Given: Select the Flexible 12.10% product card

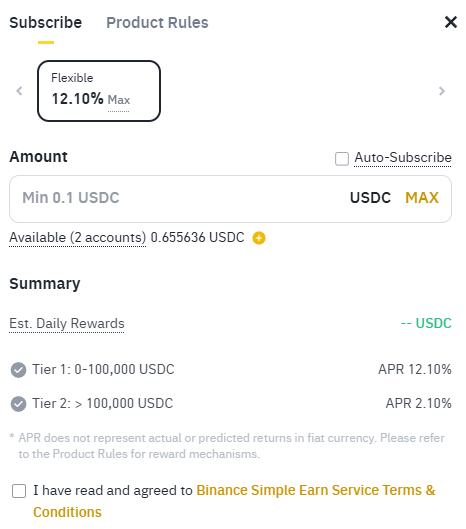Looking at the screenshot, I should point(99,91).
